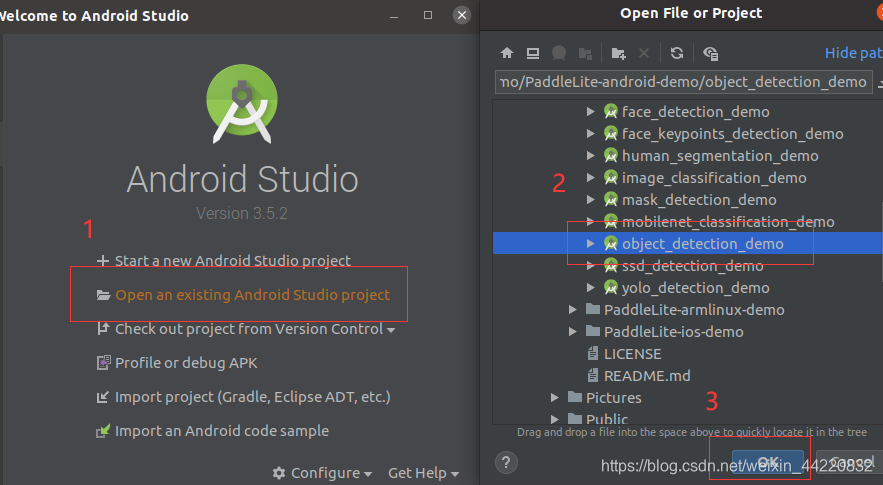The image size is (883, 485).
Task: Go to Desktop directory icon
Action: 533,53
